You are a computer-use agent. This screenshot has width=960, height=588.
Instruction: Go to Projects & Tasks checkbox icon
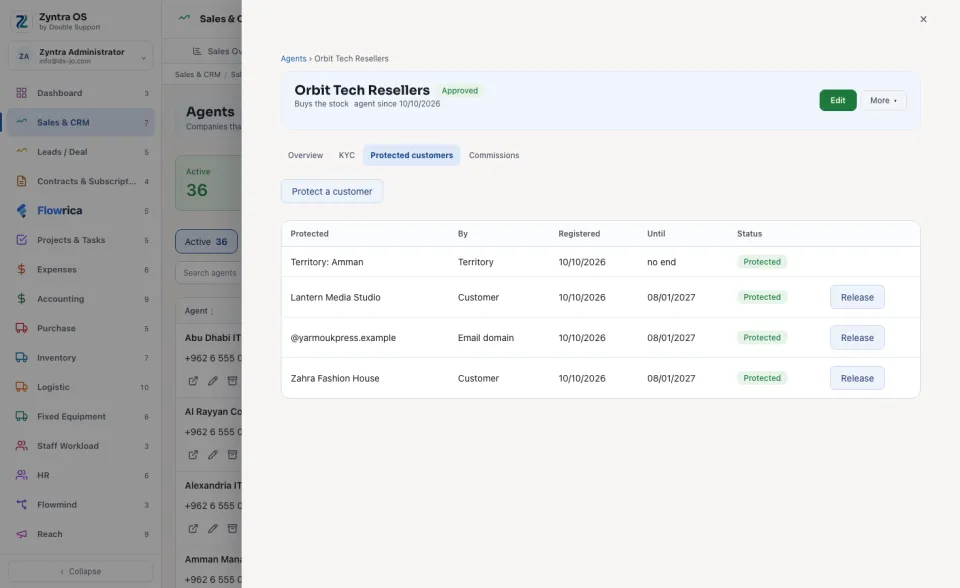tap(21, 240)
